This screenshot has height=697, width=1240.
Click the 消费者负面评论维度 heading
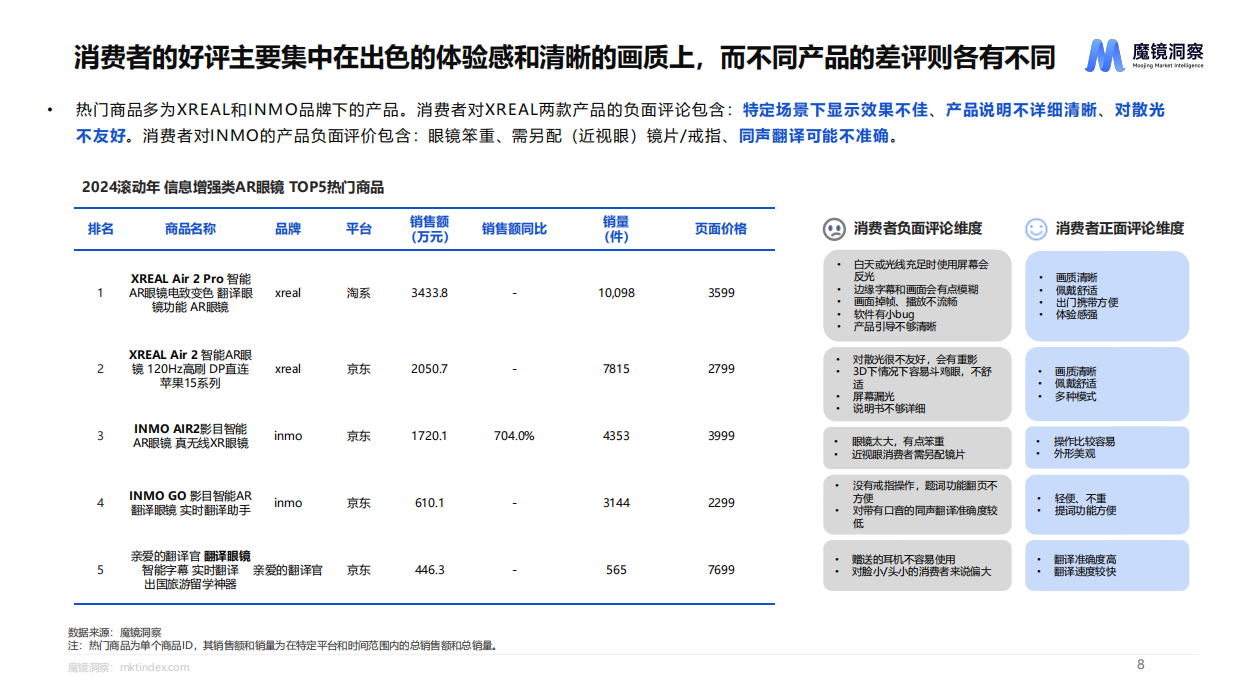pyautogui.click(x=917, y=229)
